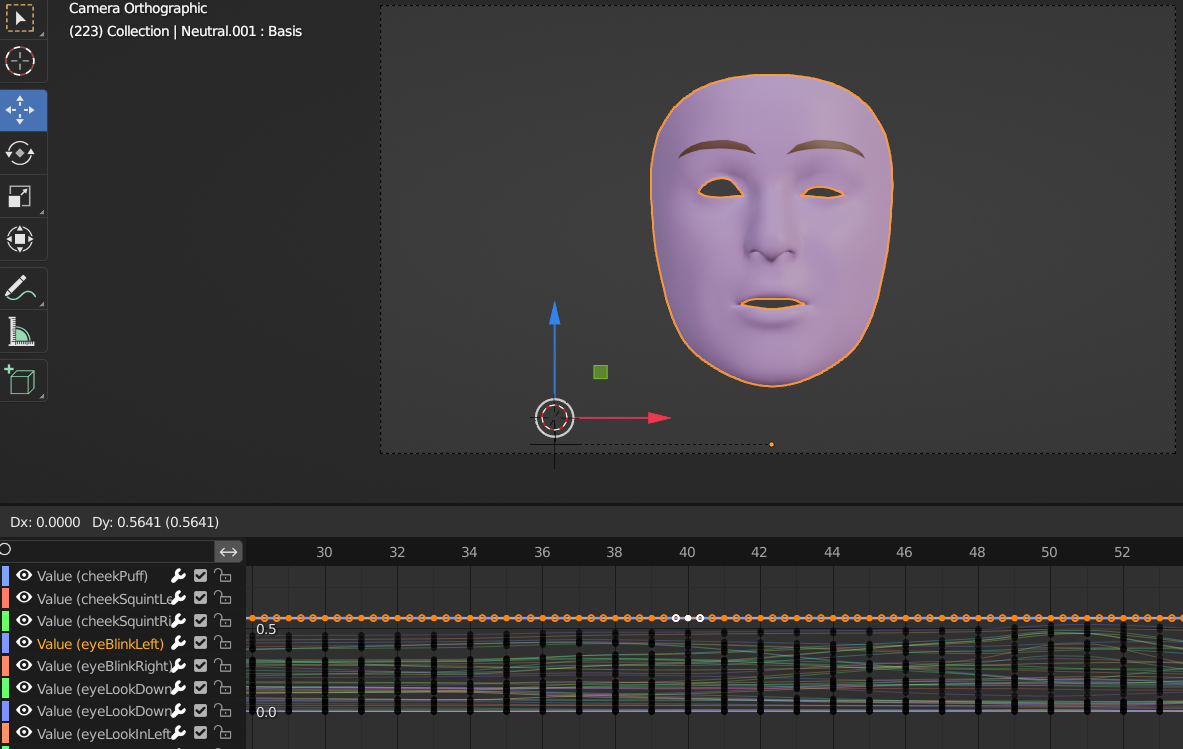Toggle modifiers wrench for eyeBlinkLeft
The width and height of the screenshot is (1183, 749).
click(x=179, y=643)
